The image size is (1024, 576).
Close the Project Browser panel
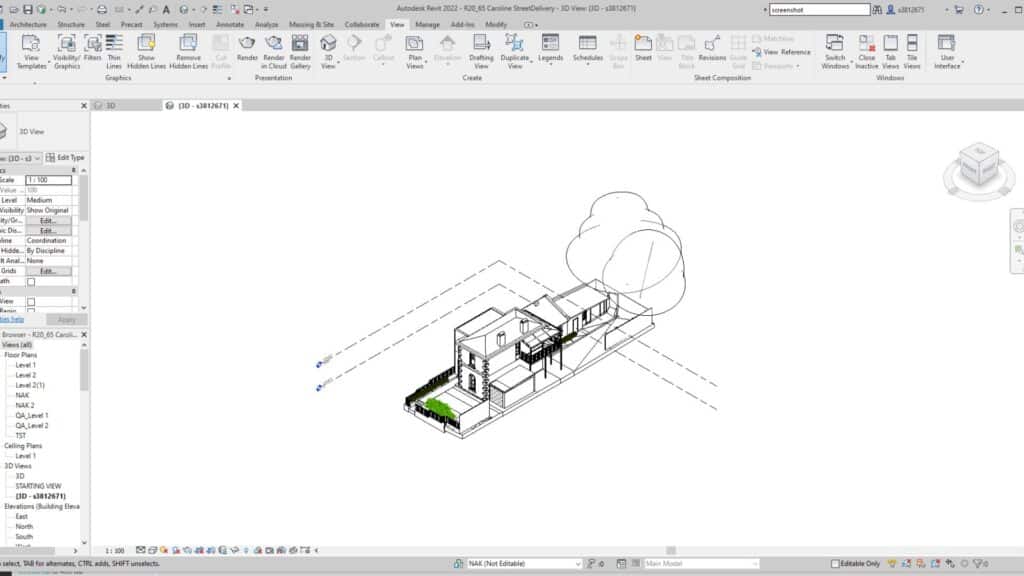(84, 334)
